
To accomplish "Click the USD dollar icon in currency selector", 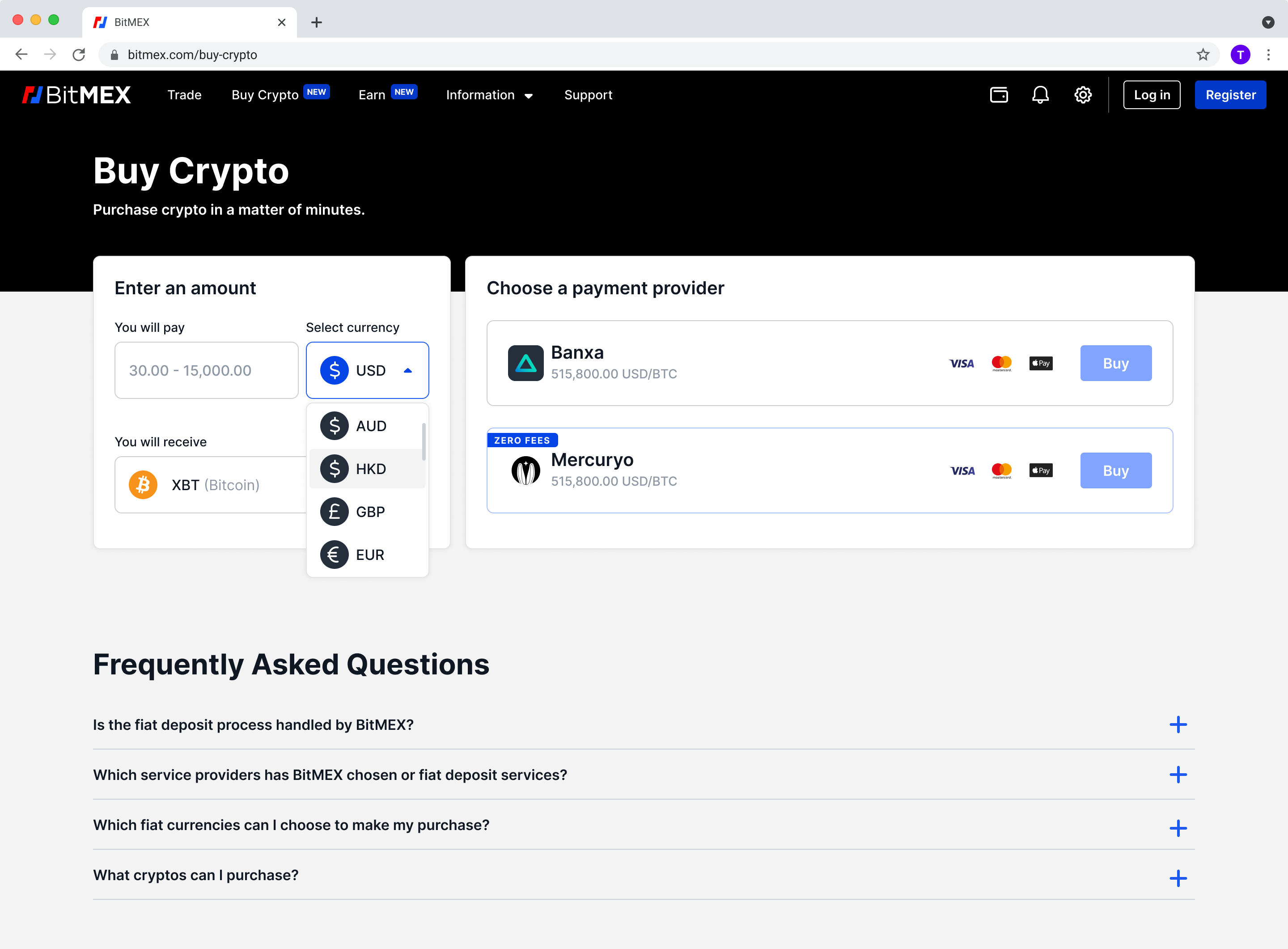I will [x=335, y=371].
